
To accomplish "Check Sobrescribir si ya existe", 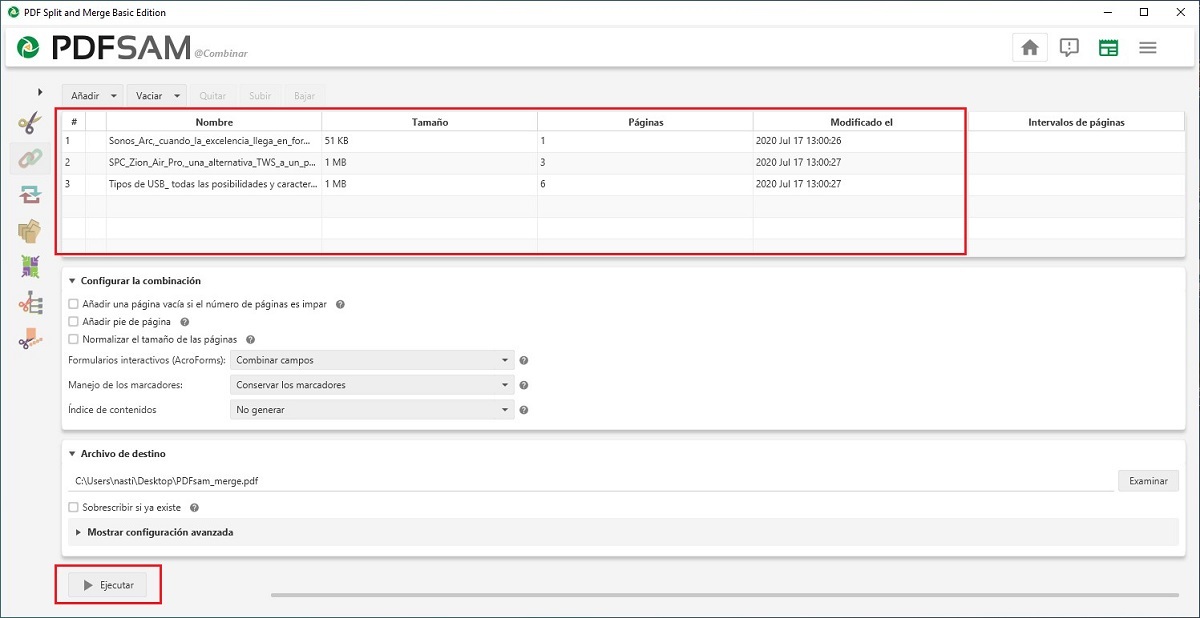I will pos(73,508).
